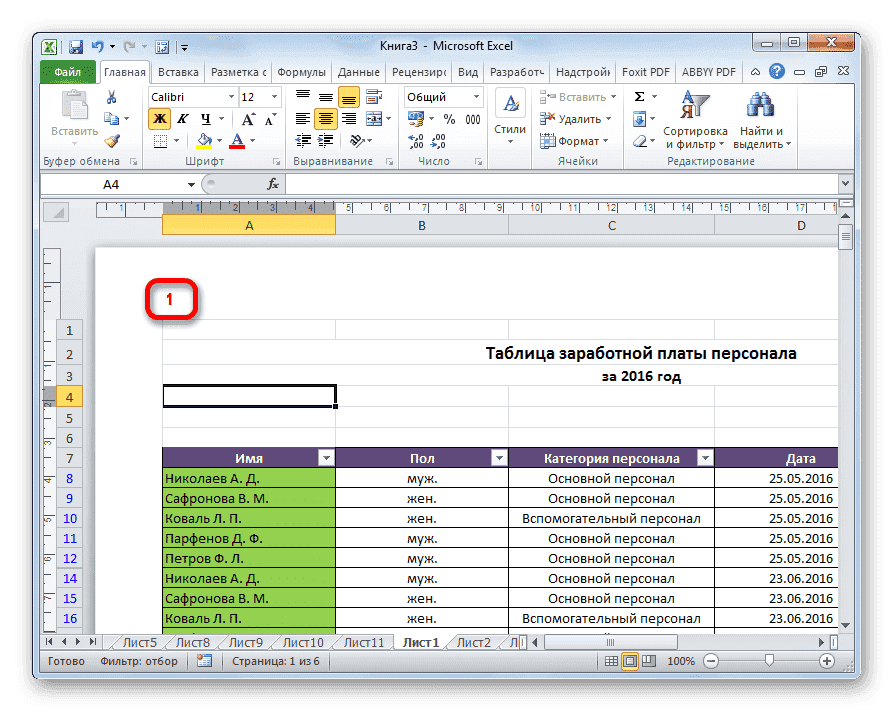Open the filter dropdown for Имя column
The image size is (894, 712).
point(326,457)
